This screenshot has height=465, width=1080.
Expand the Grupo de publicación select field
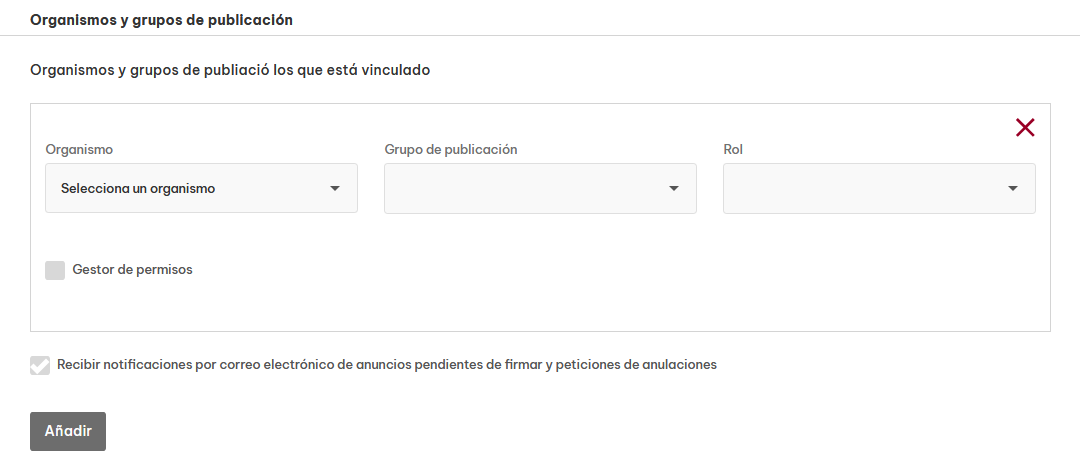click(530, 188)
